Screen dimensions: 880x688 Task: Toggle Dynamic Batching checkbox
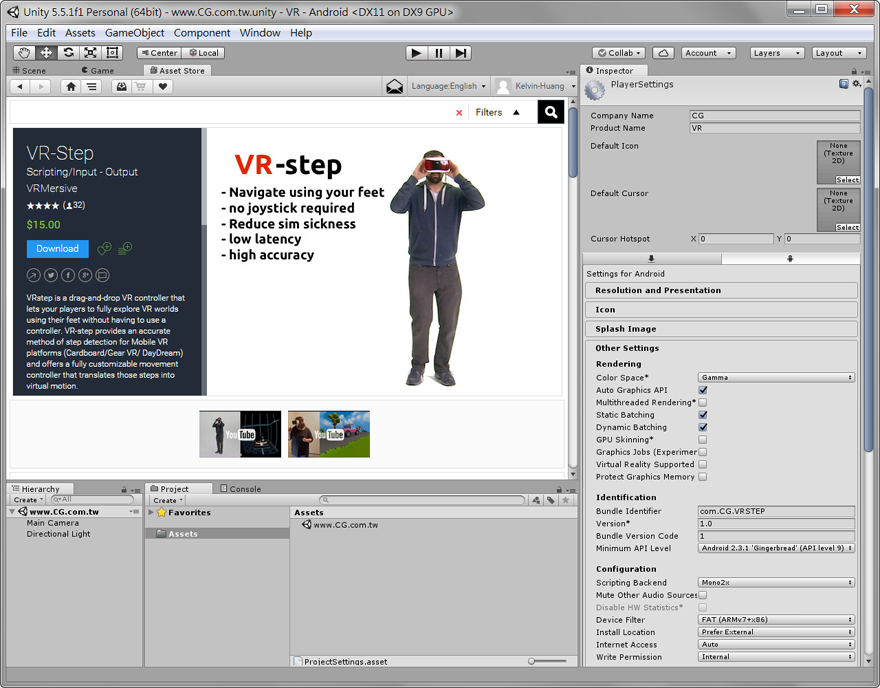click(703, 427)
